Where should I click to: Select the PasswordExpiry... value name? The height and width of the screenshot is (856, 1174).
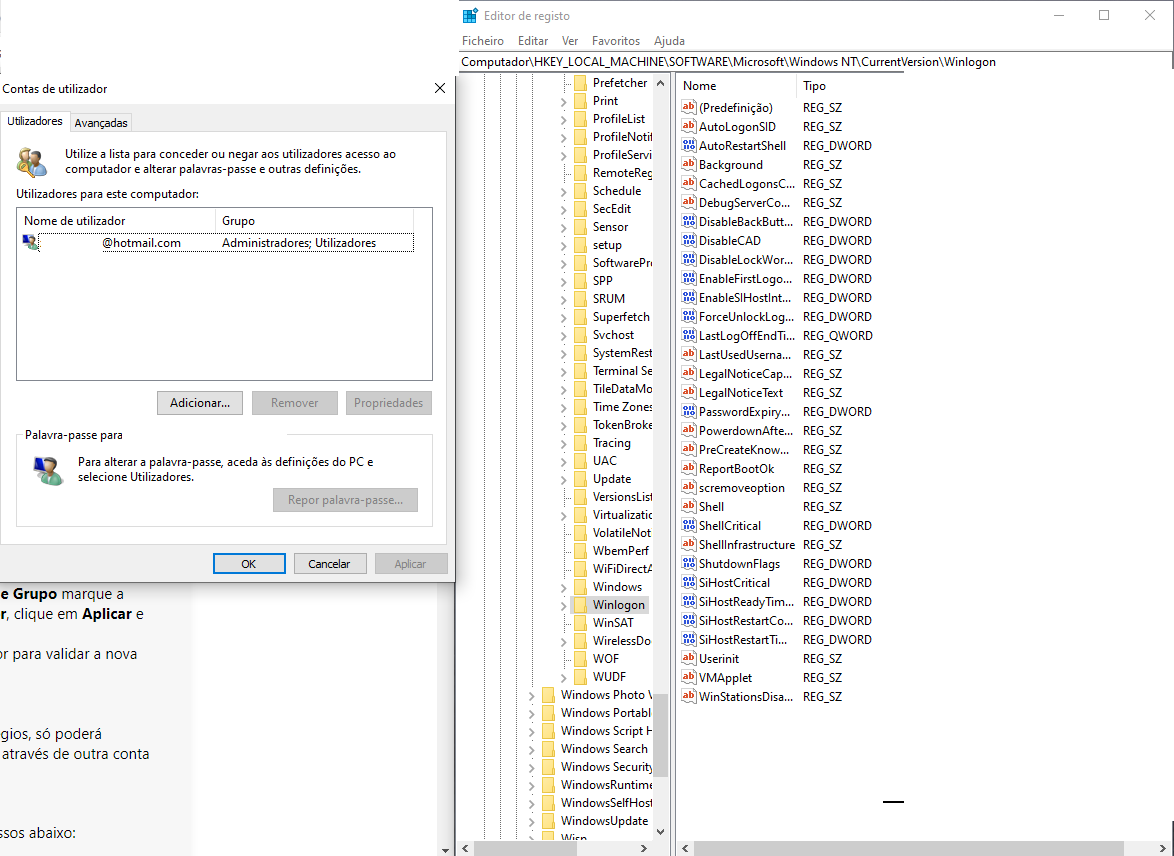tap(744, 412)
